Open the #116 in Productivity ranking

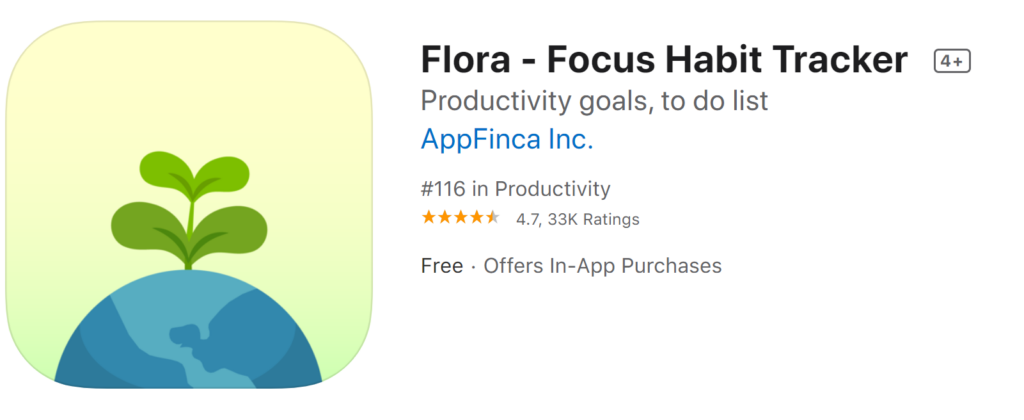pyautogui.click(x=516, y=189)
